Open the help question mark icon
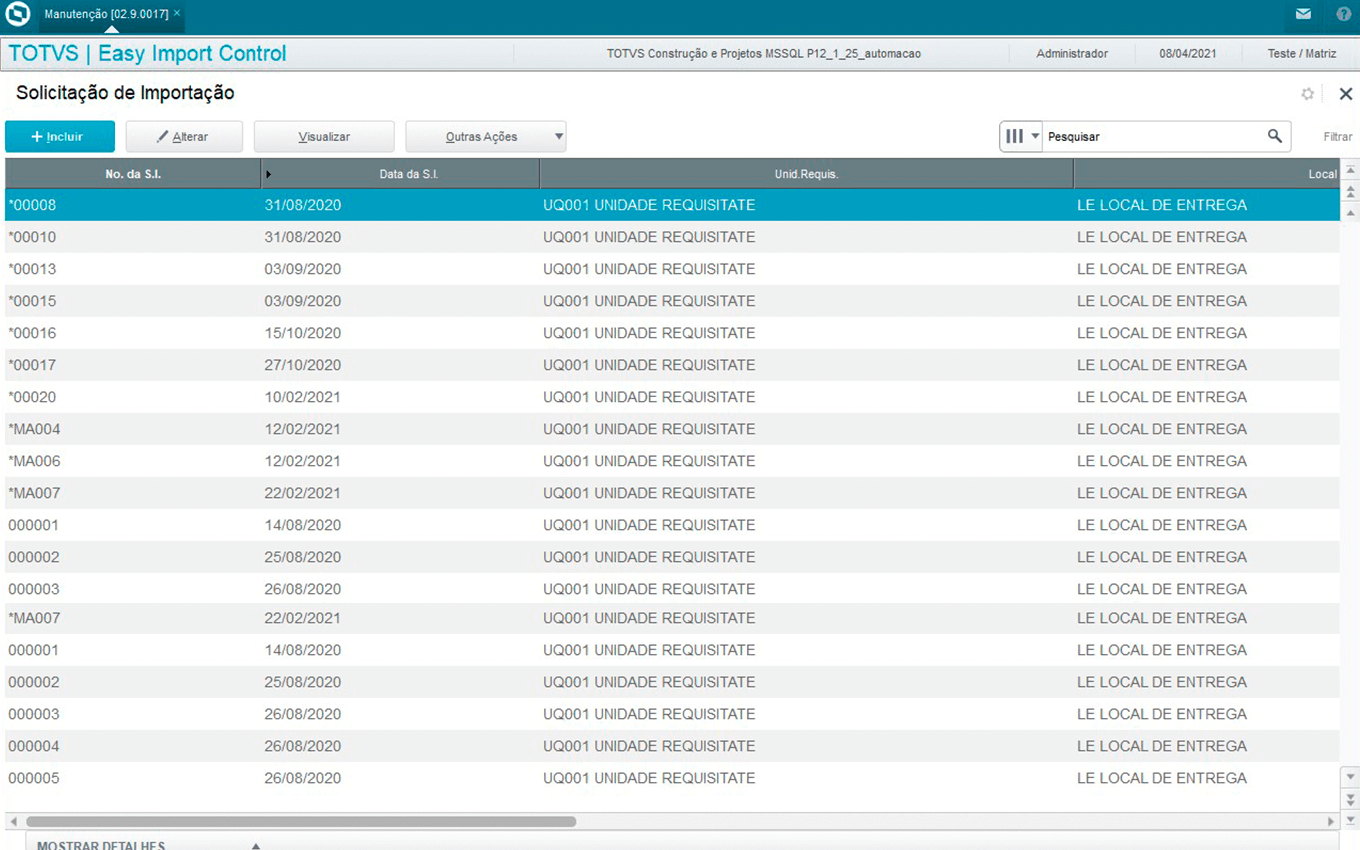Image resolution: width=1360 pixels, height=850 pixels. pos(1343,15)
